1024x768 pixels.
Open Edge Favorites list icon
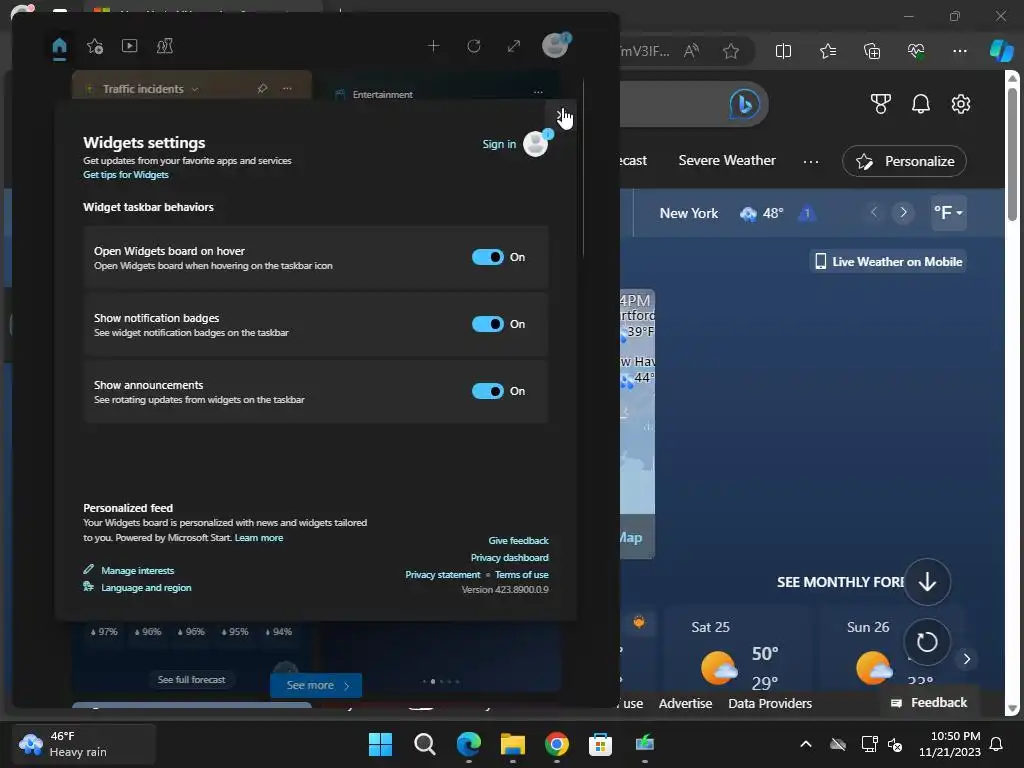[827, 51]
